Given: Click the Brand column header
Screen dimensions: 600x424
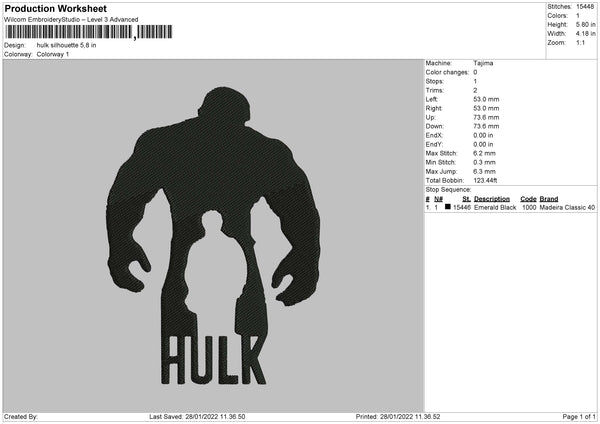Looking at the screenshot, I should pyautogui.click(x=549, y=199).
